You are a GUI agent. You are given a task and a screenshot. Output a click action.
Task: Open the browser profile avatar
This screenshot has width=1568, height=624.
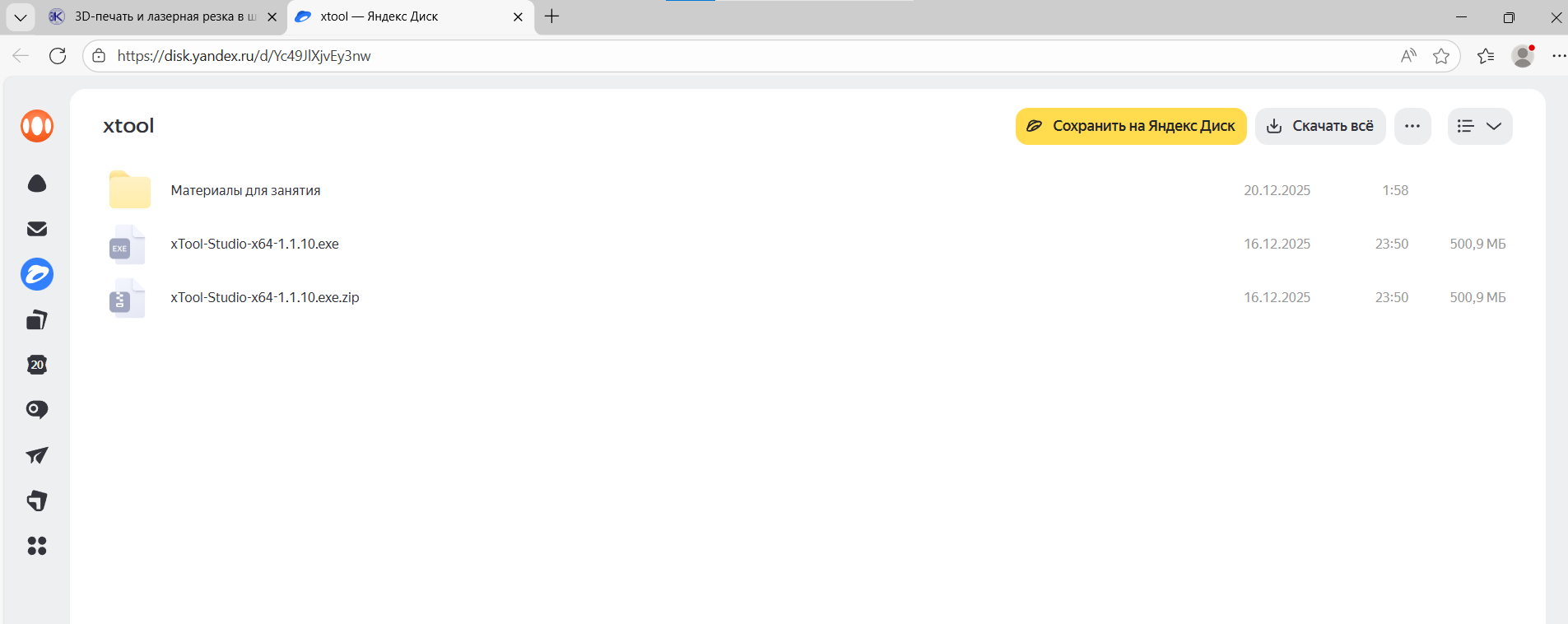coord(1524,56)
